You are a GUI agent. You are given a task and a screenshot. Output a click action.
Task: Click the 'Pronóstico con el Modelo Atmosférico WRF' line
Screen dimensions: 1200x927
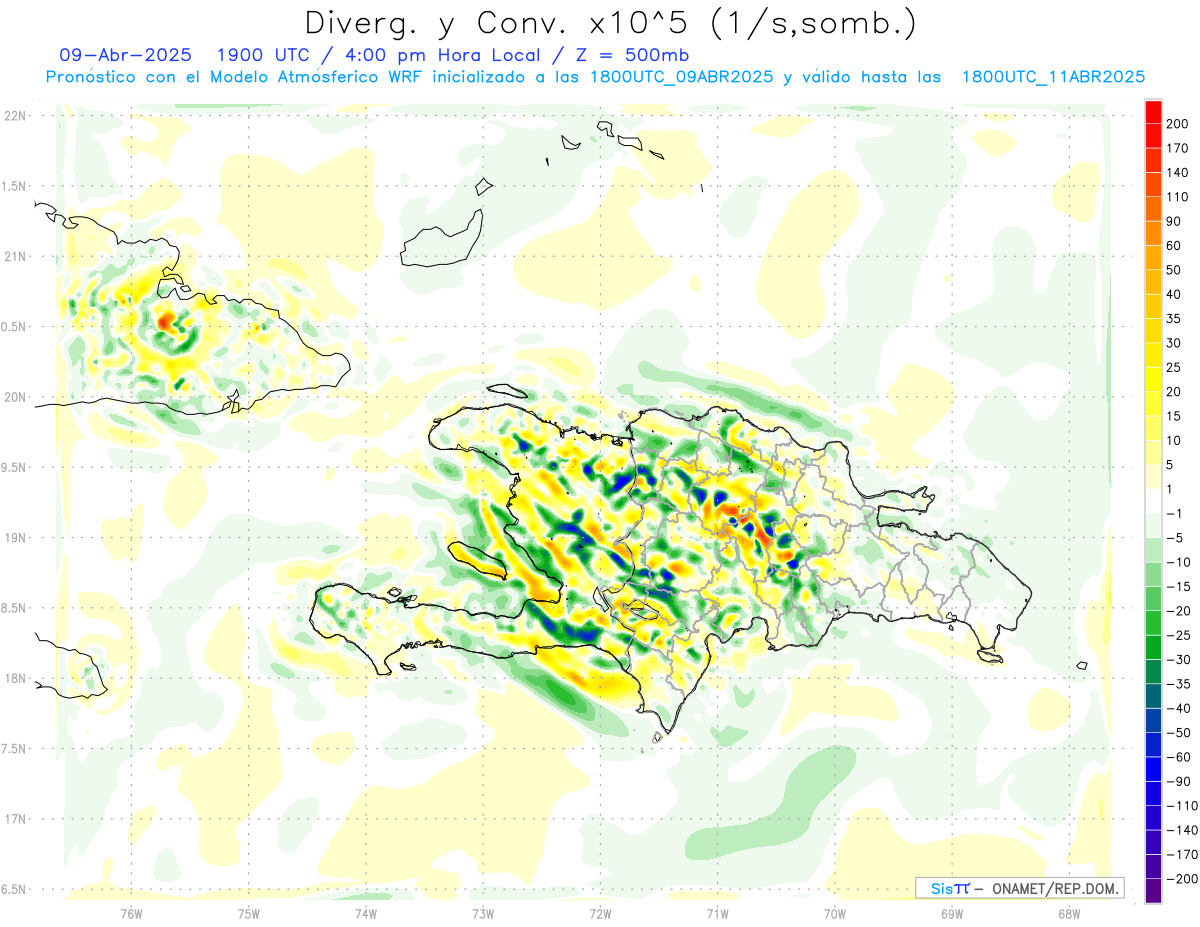[236, 77]
